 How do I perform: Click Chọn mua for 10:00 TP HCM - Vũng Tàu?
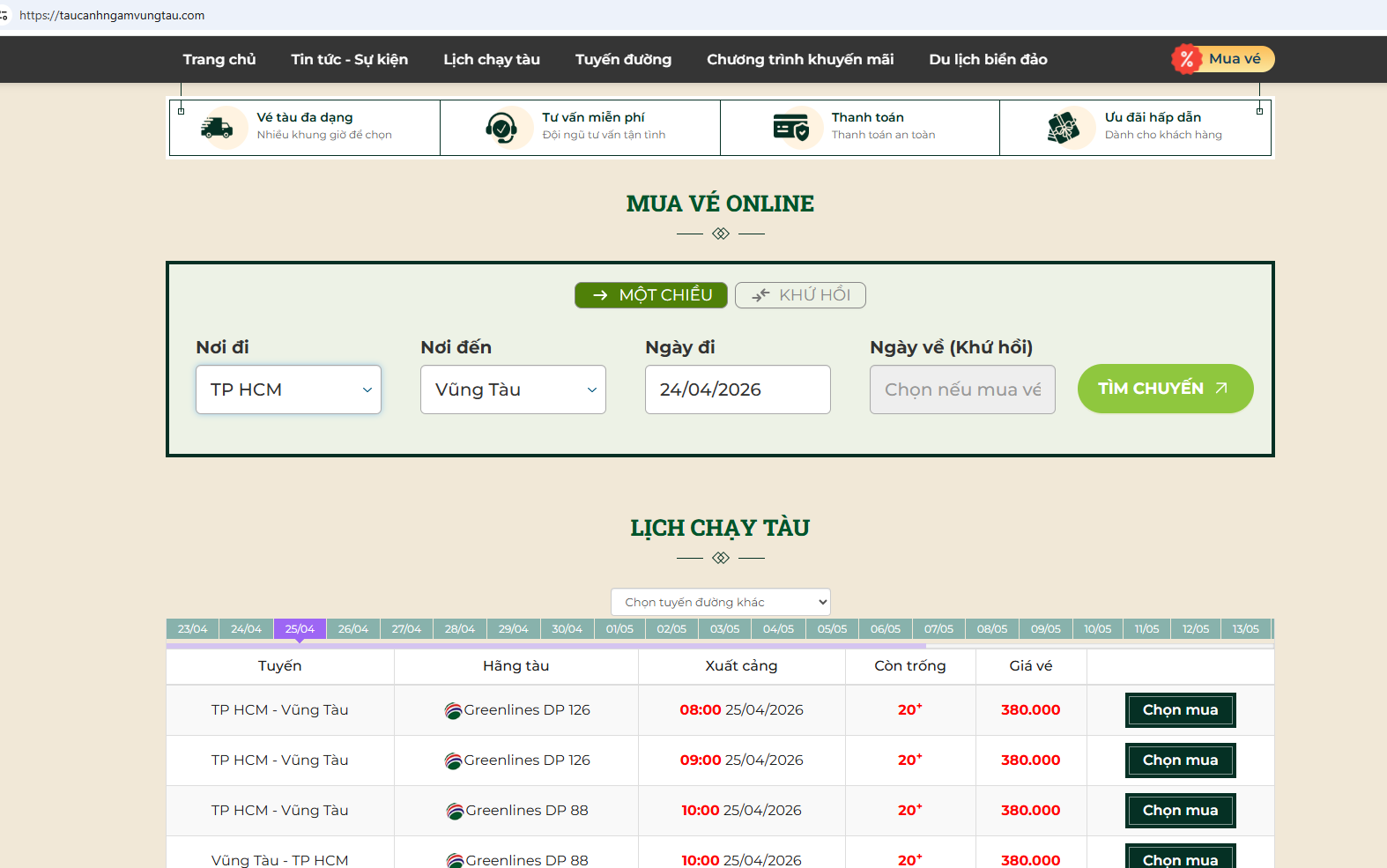(x=1180, y=811)
